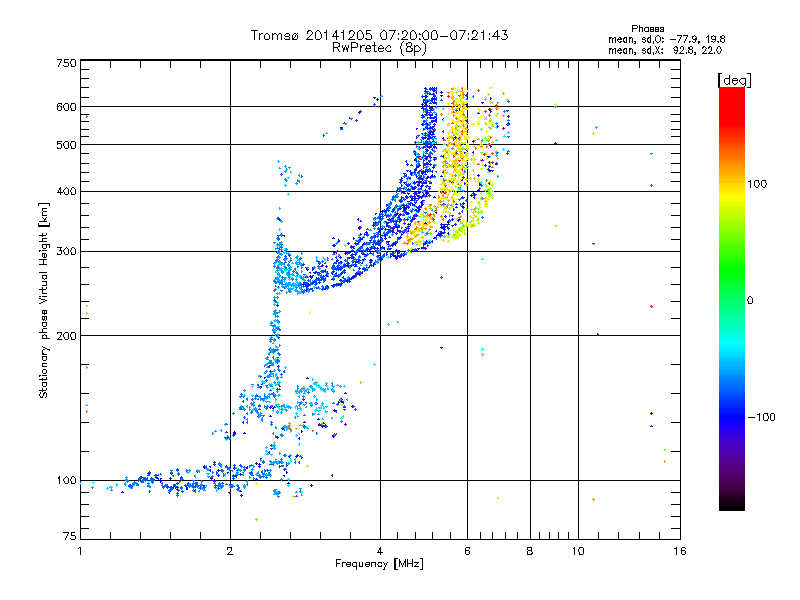This screenshot has width=800, height=600.
Task: Click the "mean, sd,O: -77.9, 19.8" line
Action: point(666,39)
